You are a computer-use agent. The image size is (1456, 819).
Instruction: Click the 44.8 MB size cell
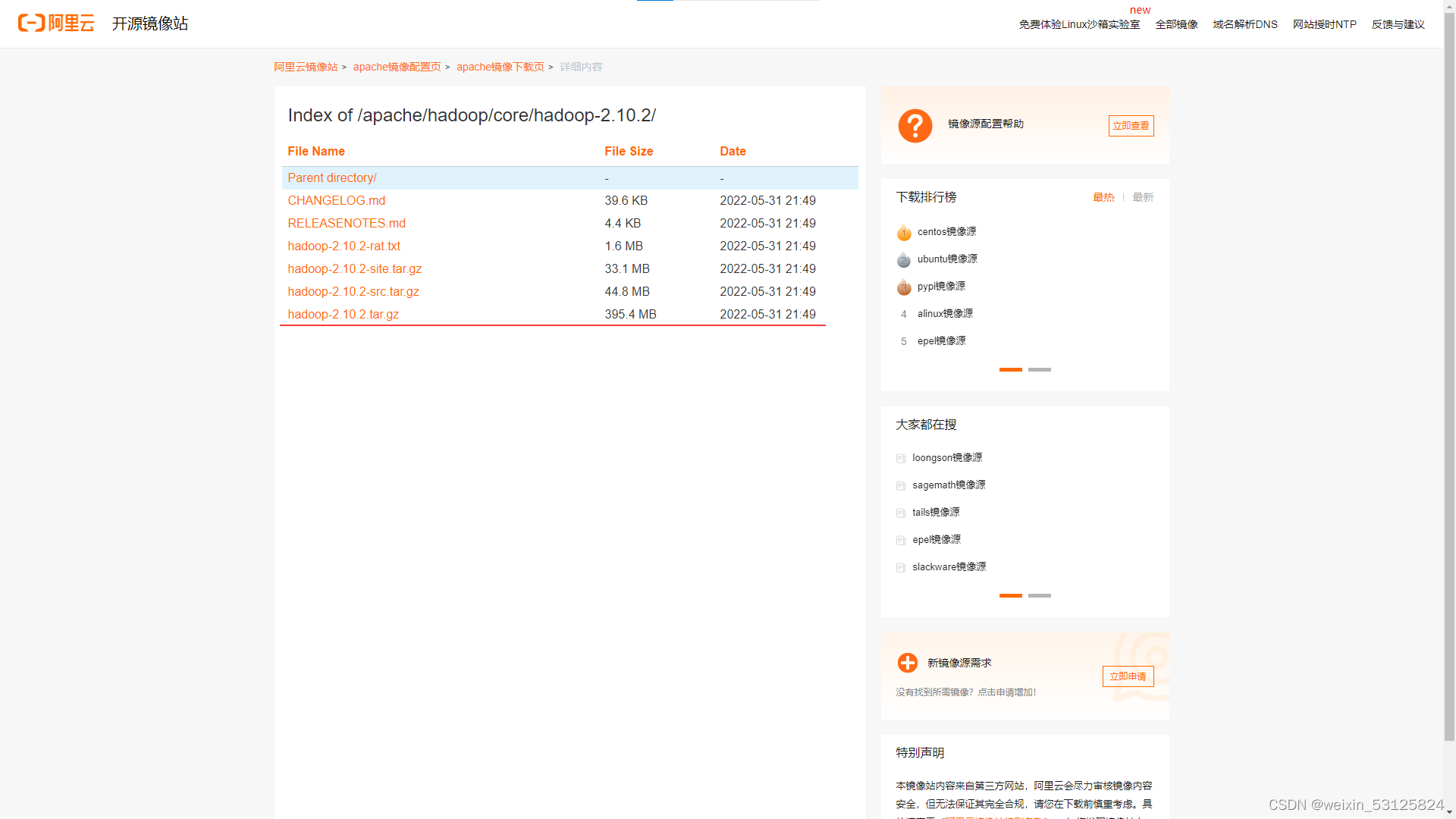[627, 291]
